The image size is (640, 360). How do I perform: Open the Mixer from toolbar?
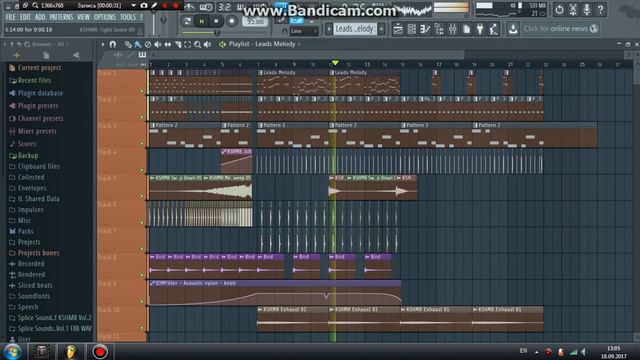tap(453, 29)
